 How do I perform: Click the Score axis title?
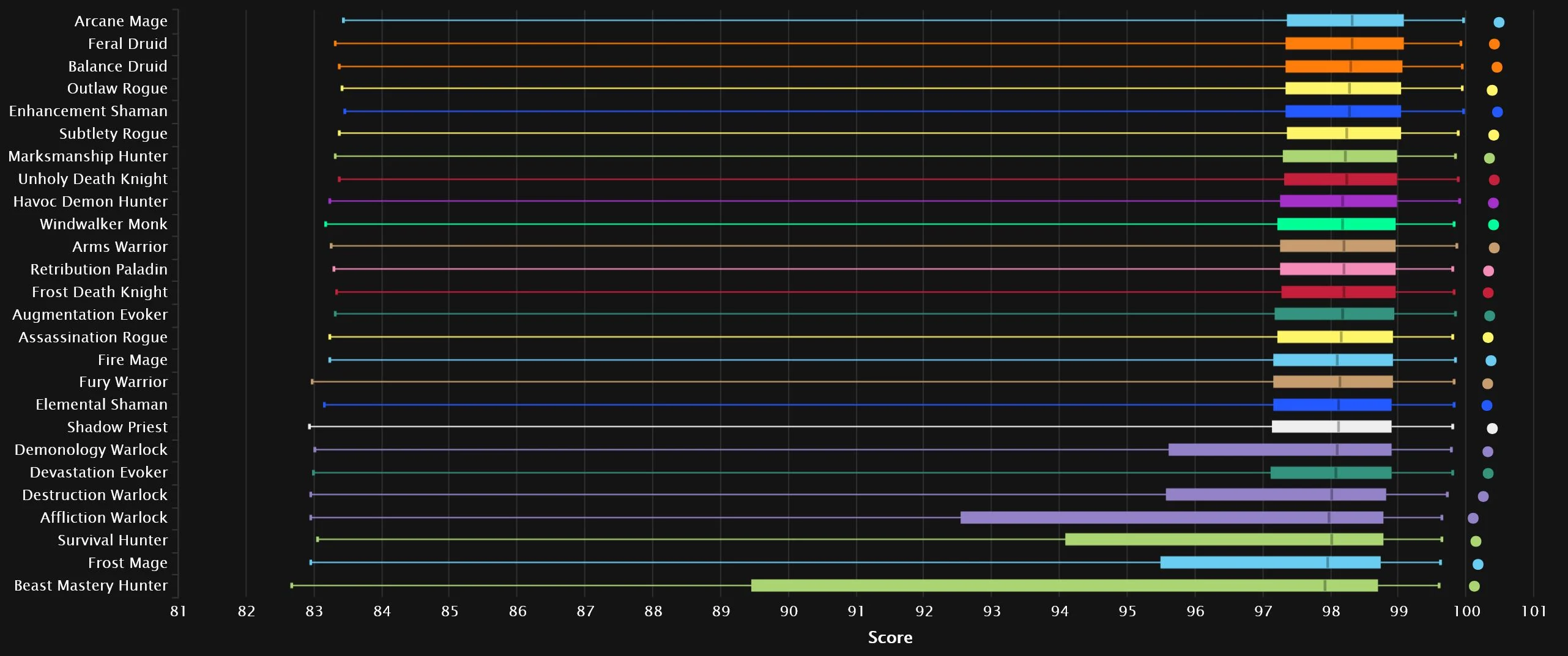(890, 638)
